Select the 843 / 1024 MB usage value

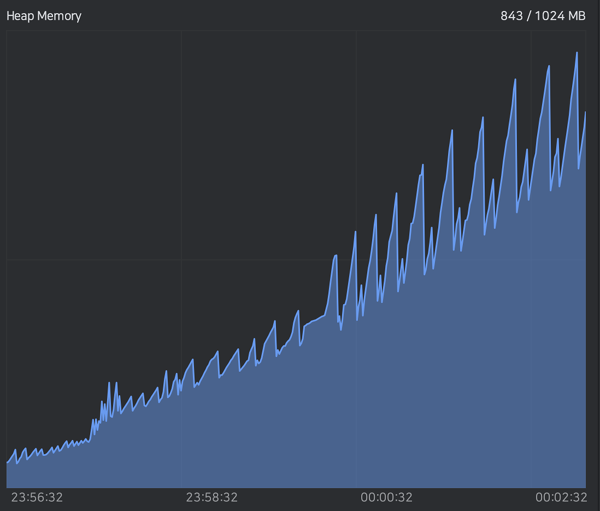[x=543, y=16]
